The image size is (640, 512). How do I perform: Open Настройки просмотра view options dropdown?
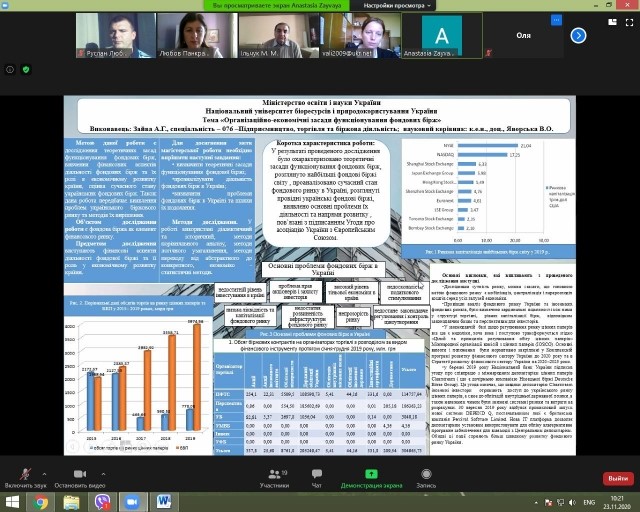pyautogui.click(x=396, y=5)
